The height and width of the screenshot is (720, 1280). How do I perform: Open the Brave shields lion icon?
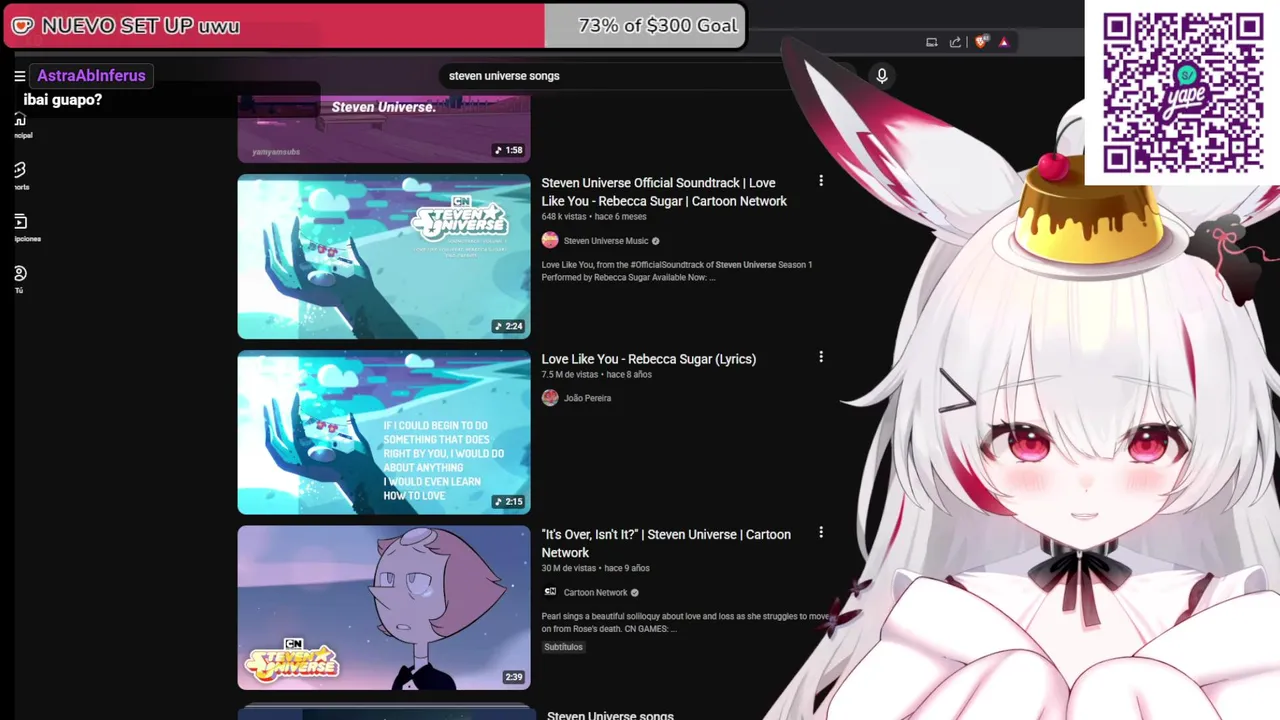tap(980, 42)
